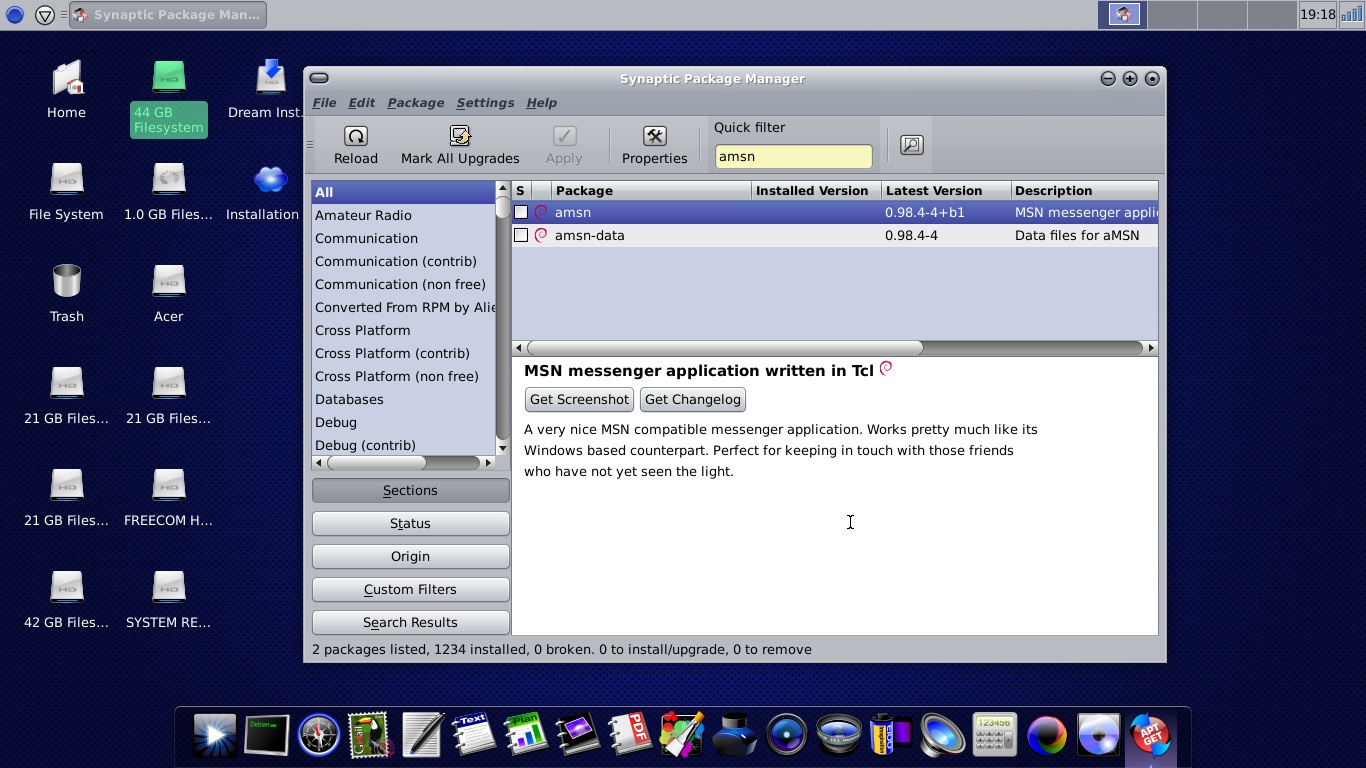Image resolution: width=1366 pixels, height=768 pixels.
Task: Select the Trash desktop icon
Action: coord(66,283)
